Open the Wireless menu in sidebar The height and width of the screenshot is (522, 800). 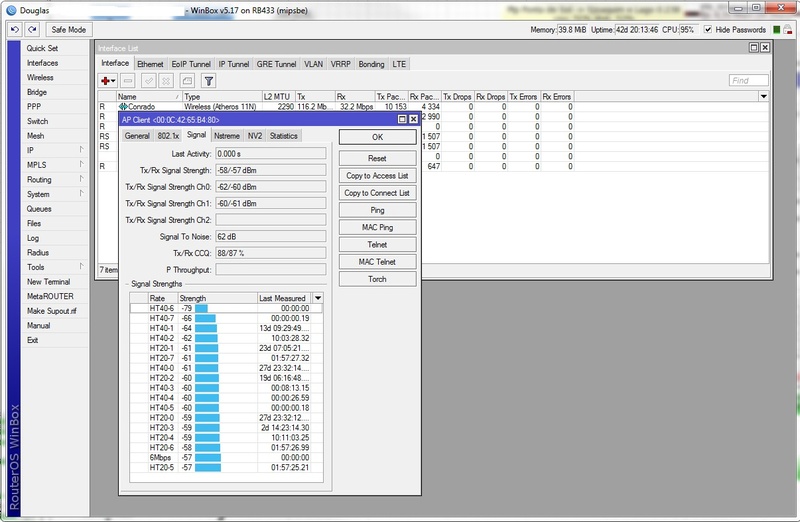[41, 77]
